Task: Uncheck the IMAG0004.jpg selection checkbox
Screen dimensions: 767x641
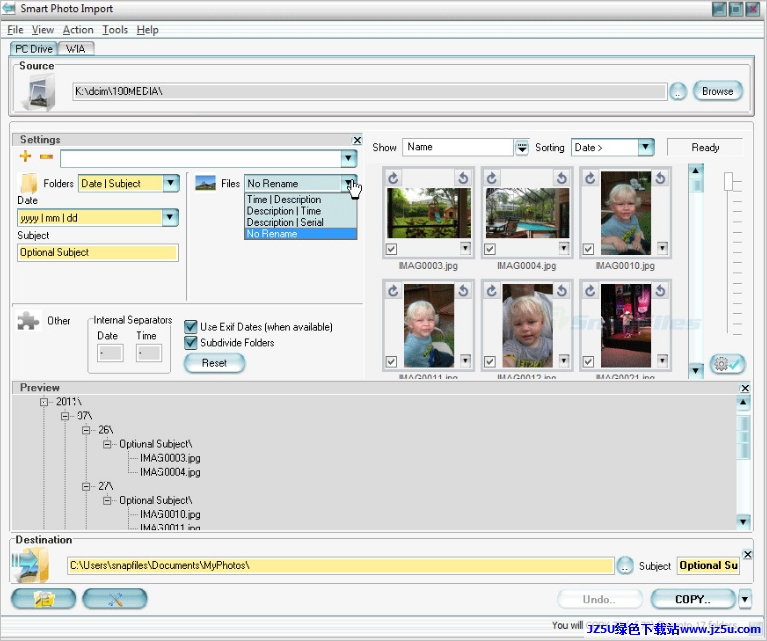Action: tap(490, 249)
